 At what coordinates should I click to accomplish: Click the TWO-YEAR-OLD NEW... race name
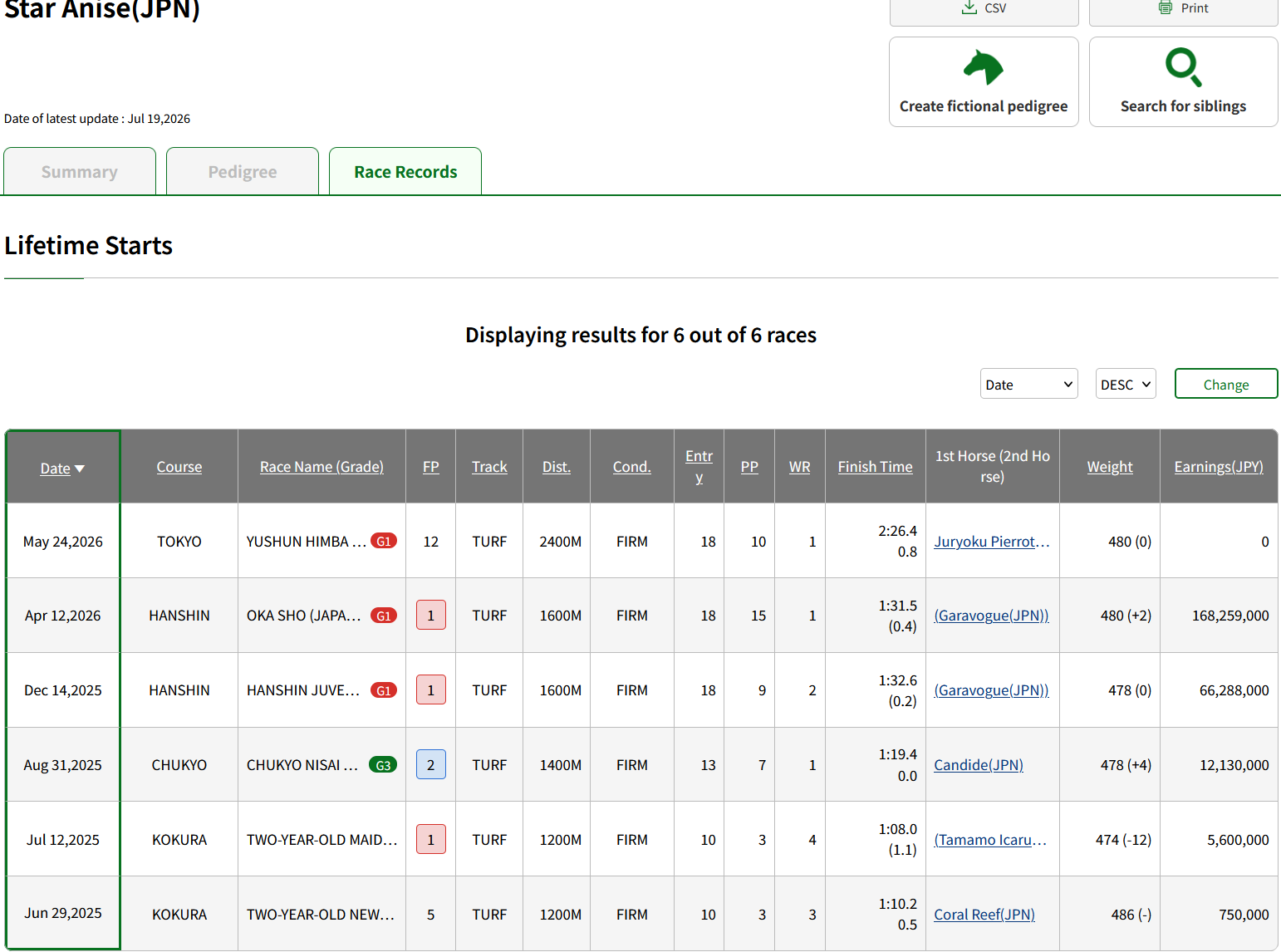pos(321,914)
